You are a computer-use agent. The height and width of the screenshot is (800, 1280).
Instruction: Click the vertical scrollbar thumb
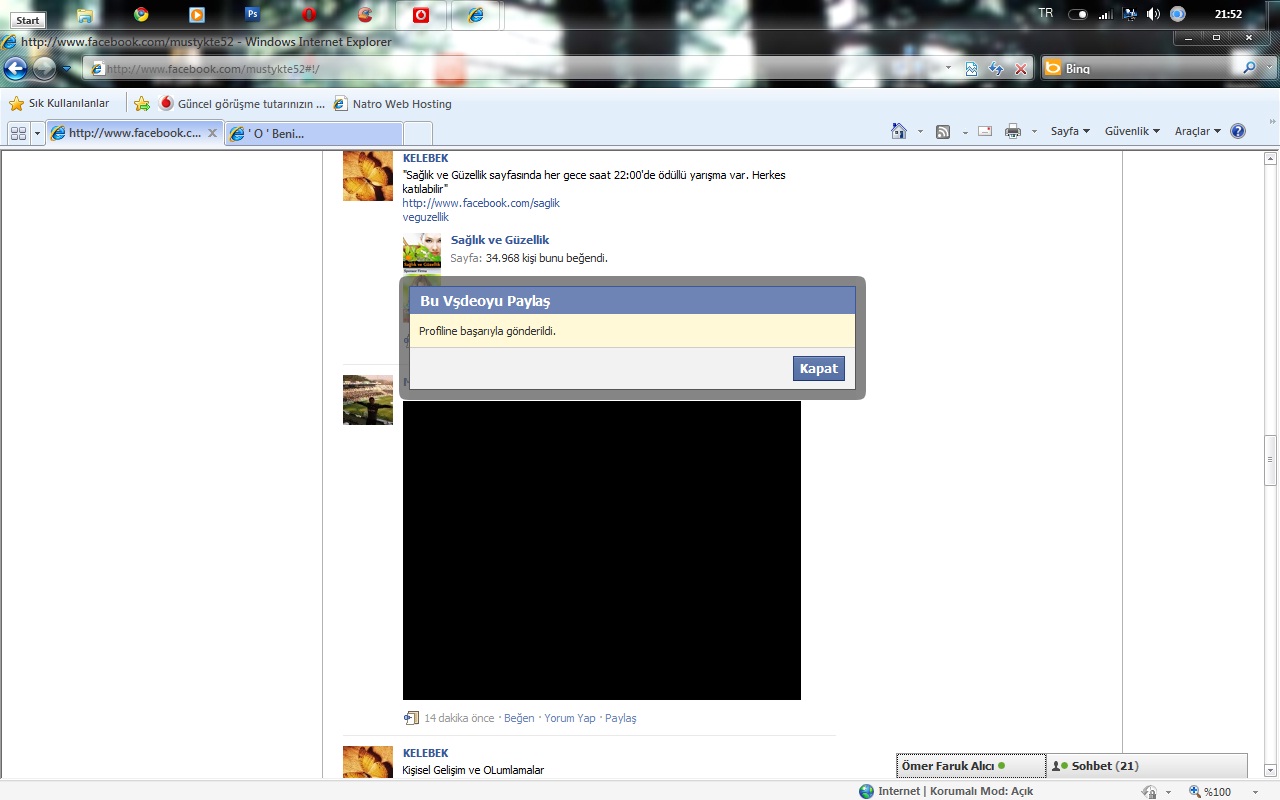tap(1271, 460)
